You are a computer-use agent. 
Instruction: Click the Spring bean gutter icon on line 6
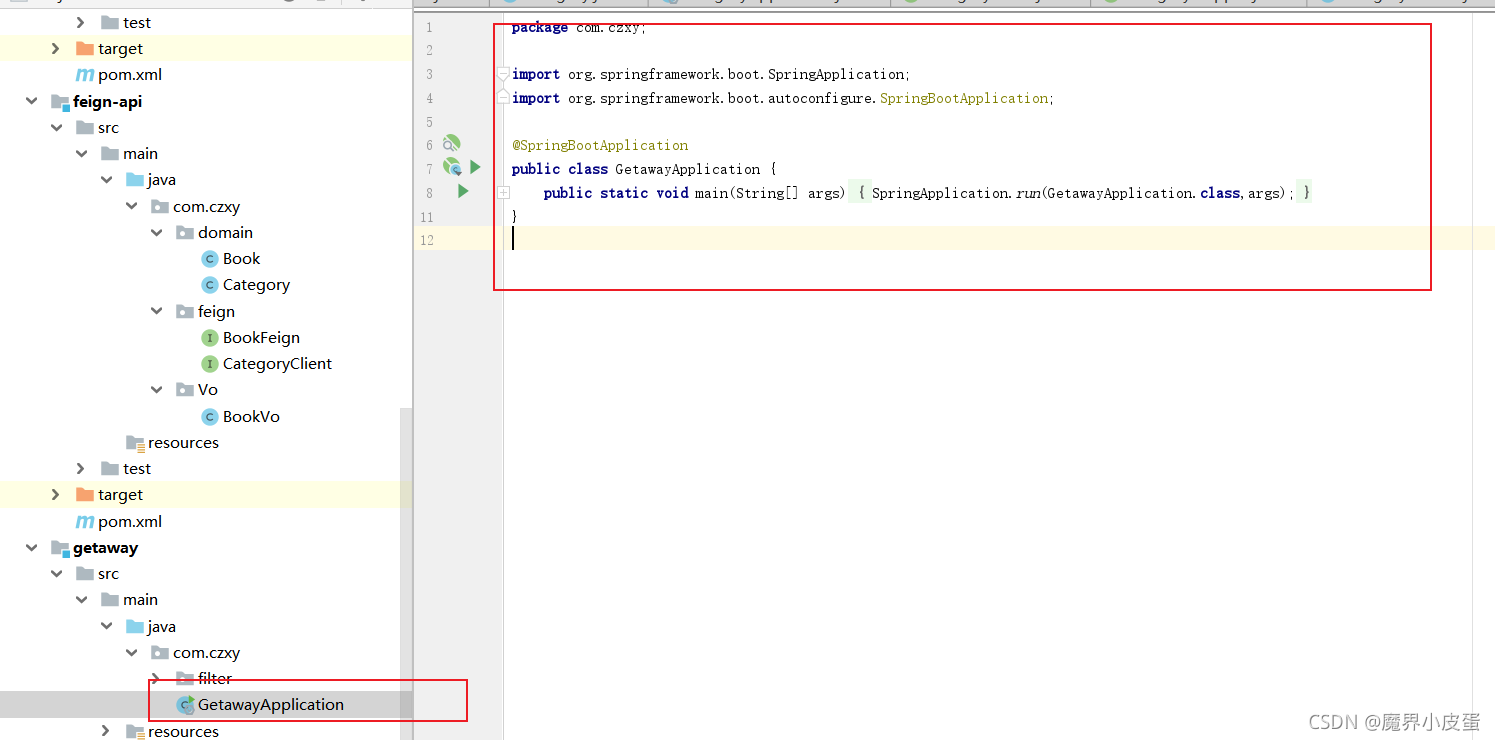pos(452,144)
